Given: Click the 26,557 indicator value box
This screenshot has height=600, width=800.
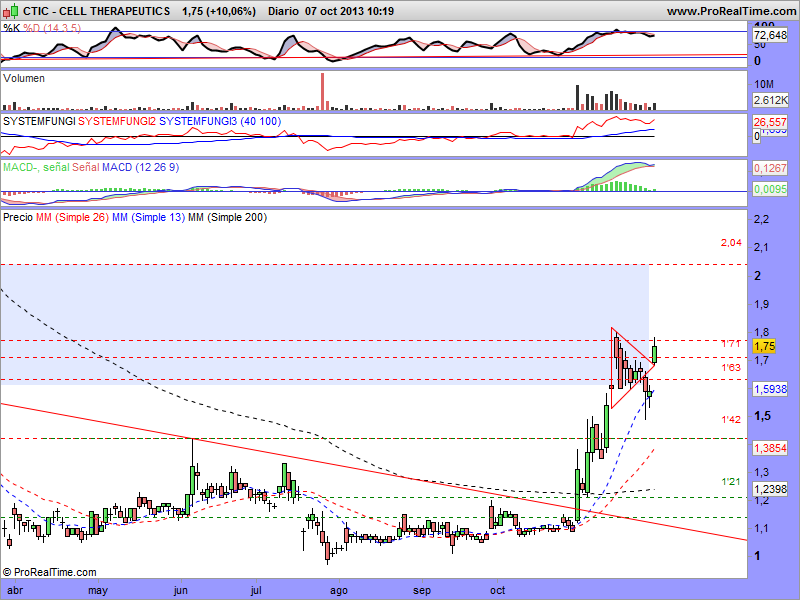Looking at the screenshot, I should point(770,122).
